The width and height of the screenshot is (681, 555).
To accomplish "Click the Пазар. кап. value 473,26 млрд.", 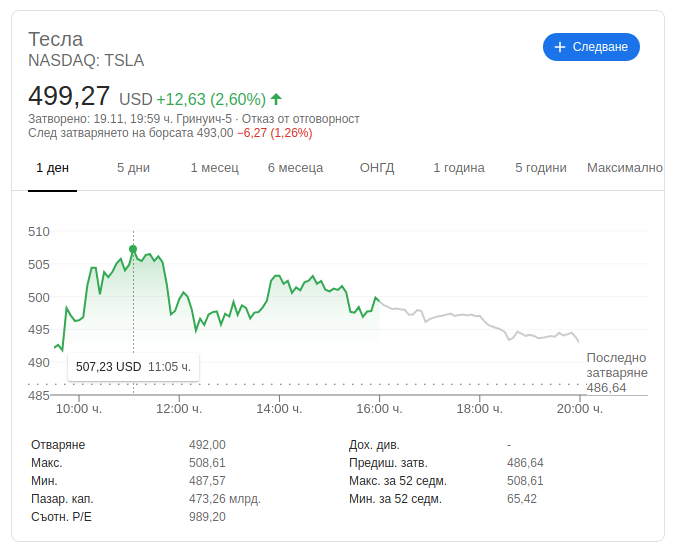I will (225, 499).
